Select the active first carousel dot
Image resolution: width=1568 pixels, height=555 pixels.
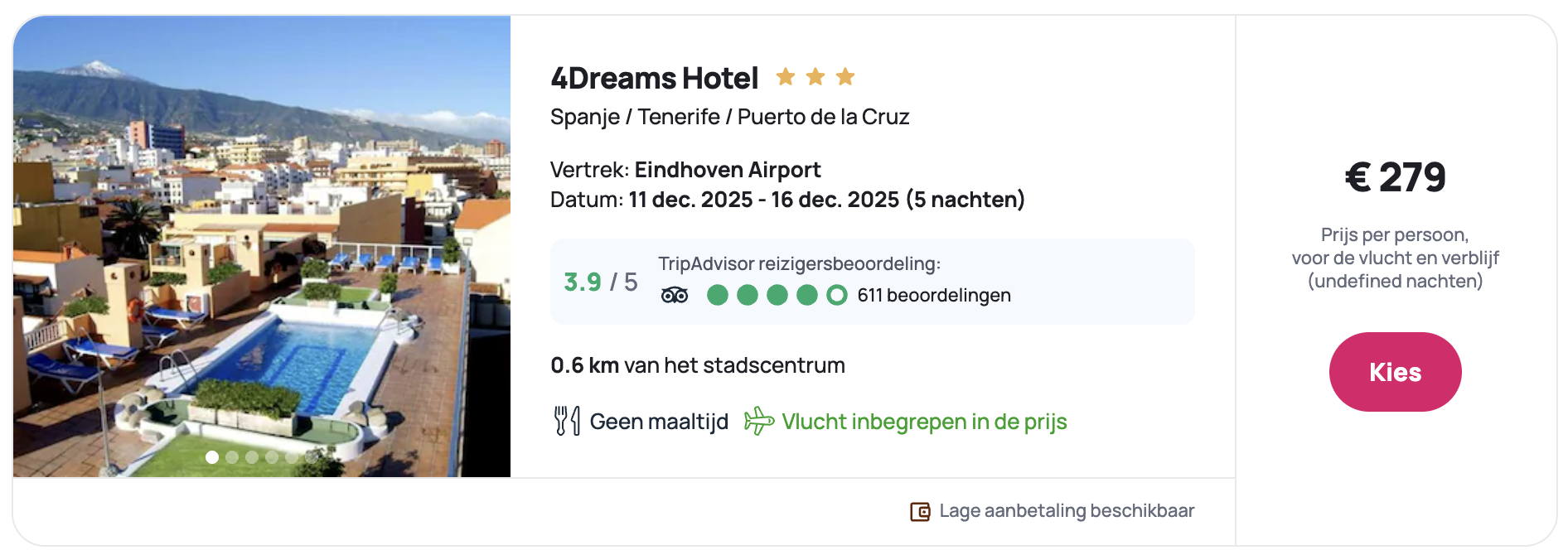click(x=212, y=457)
